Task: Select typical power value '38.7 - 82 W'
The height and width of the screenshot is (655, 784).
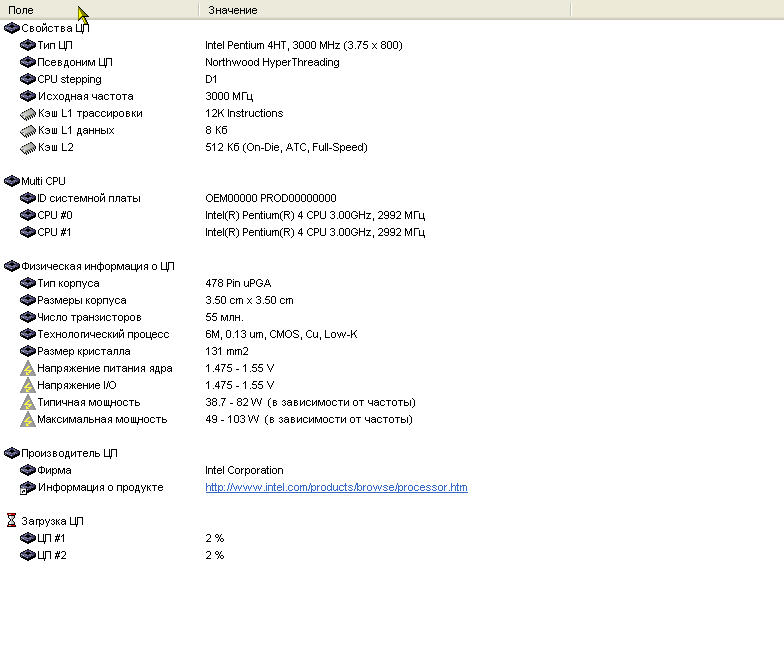Action: 234,402
